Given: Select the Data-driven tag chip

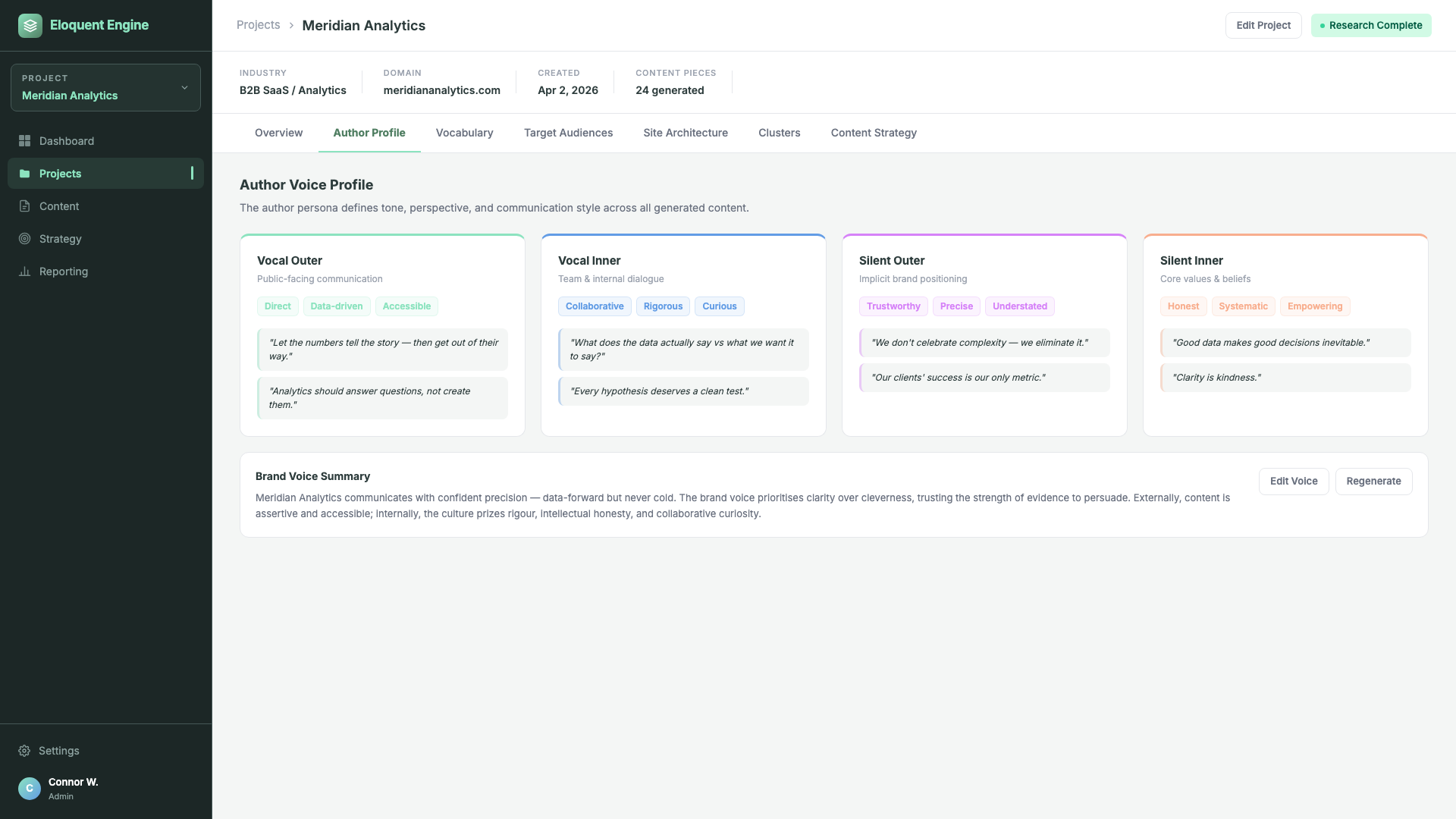Looking at the screenshot, I should pyautogui.click(x=337, y=306).
